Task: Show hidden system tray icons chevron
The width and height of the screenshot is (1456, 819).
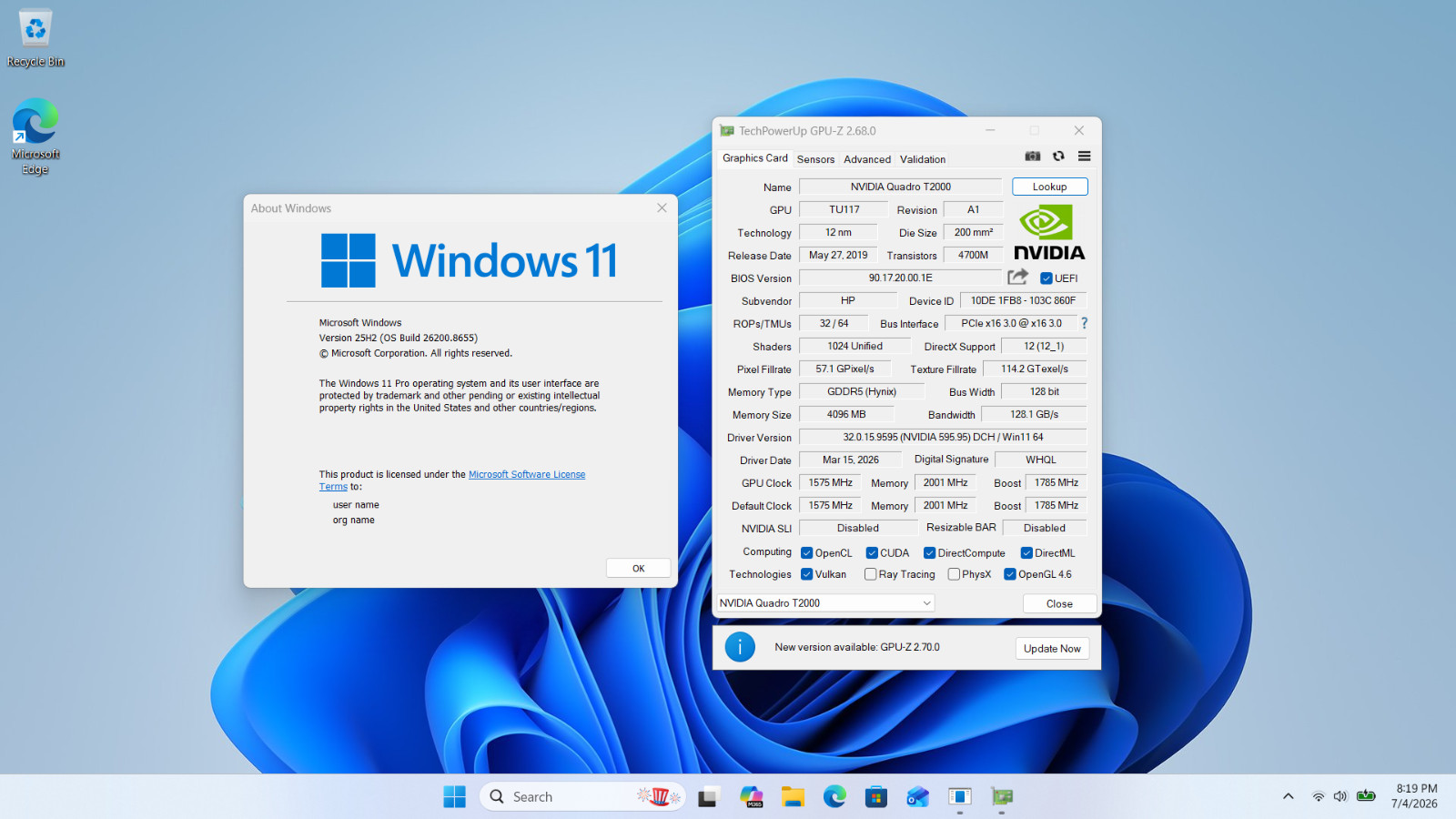Action: point(1288,797)
